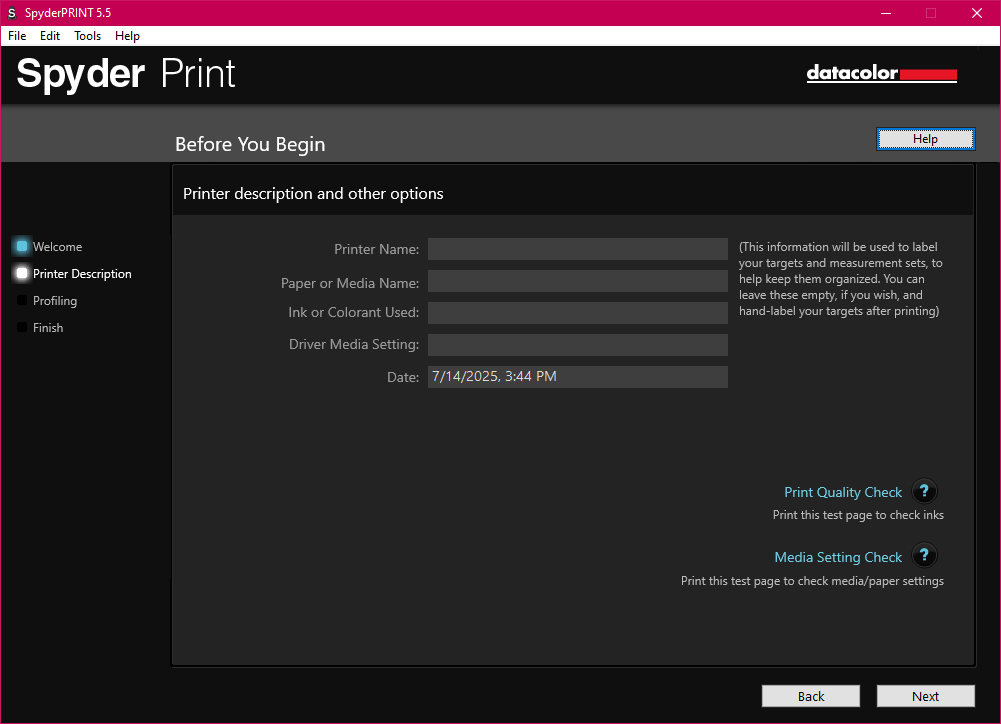Image resolution: width=1001 pixels, height=724 pixels.
Task: Click 'Print this test page to check inks' text
Action: [858, 515]
